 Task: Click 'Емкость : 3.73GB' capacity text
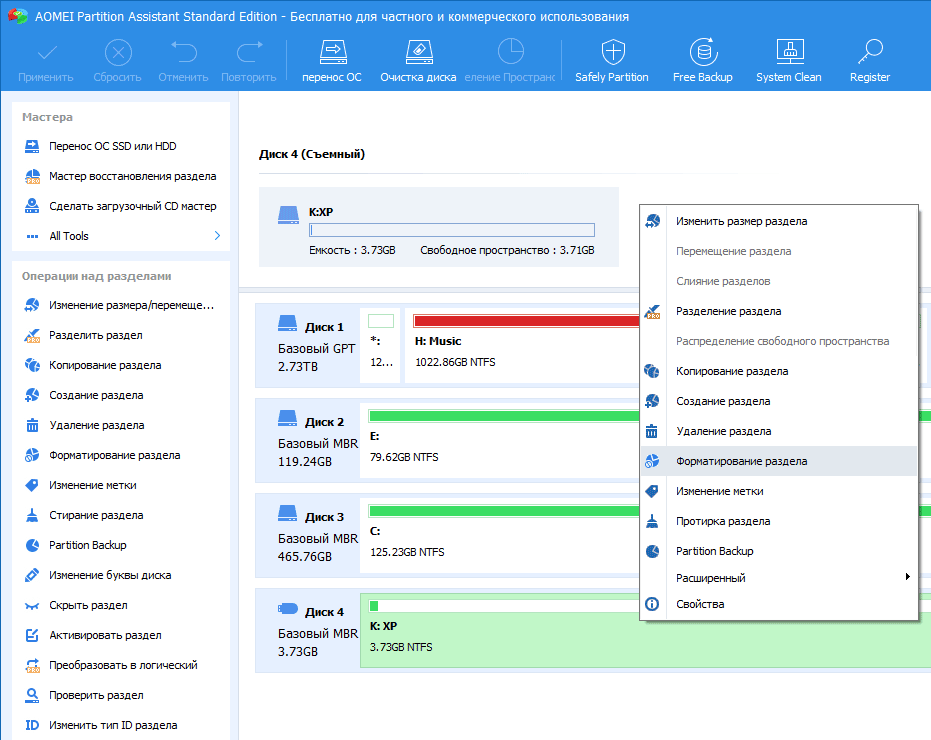tap(353, 251)
